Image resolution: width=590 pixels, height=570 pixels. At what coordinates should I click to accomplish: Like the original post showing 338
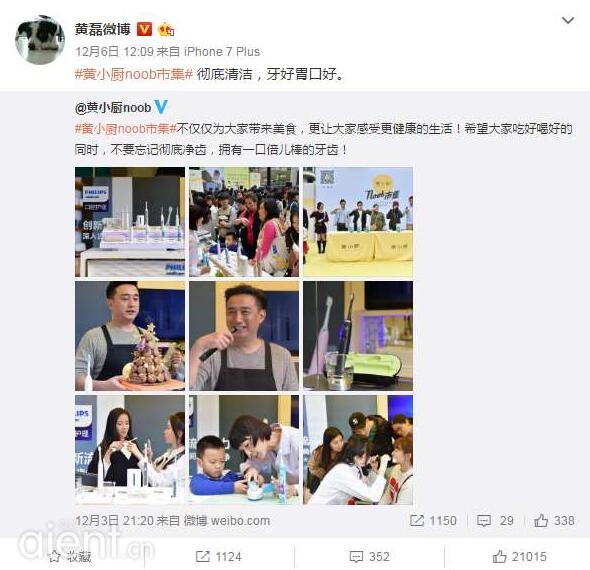pos(554,521)
